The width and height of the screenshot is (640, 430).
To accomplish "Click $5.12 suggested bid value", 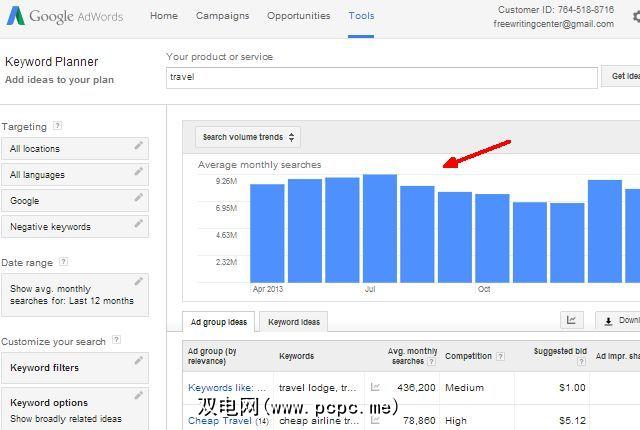I will coord(572,420).
